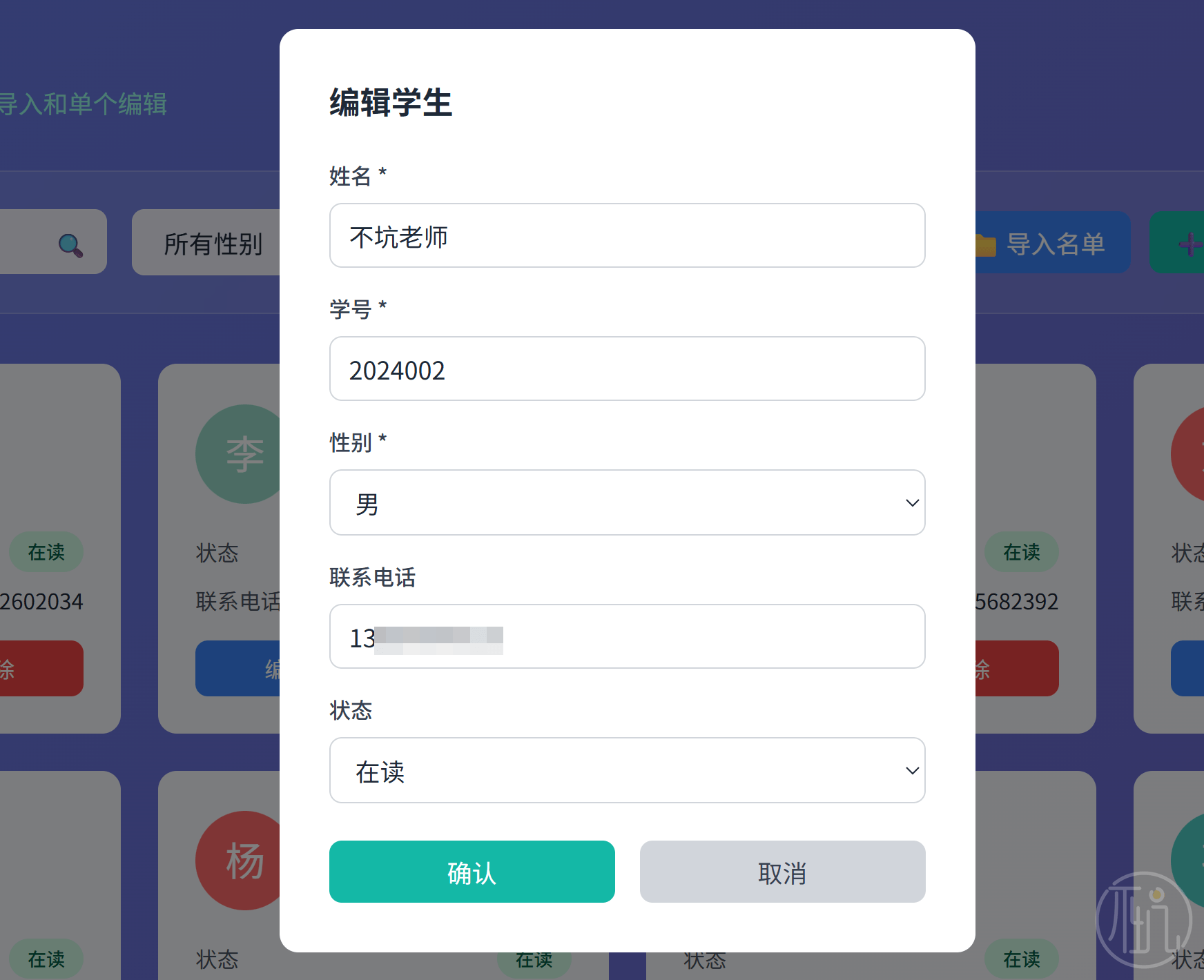This screenshot has height=980, width=1204.
Task: Click the green plus add icon
Action: (x=1189, y=244)
